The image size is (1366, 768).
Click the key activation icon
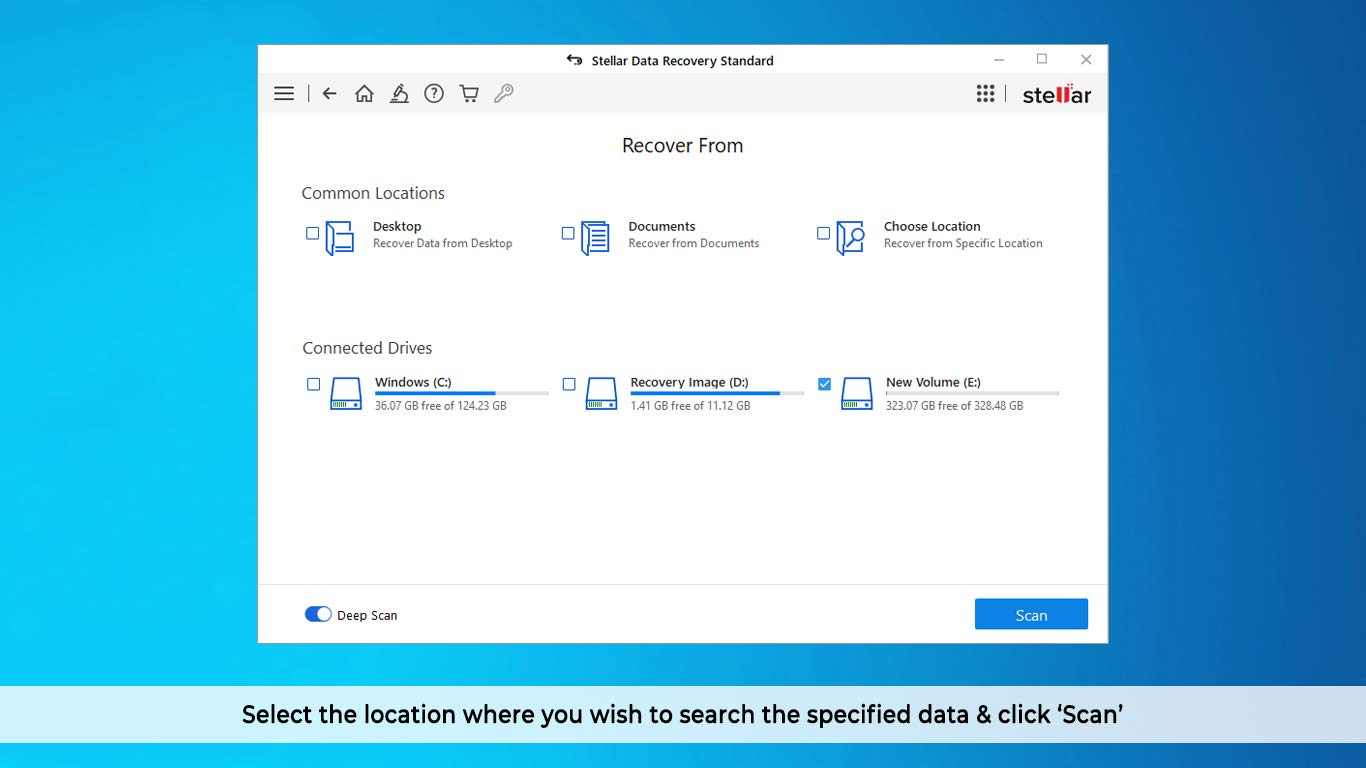[504, 94]
